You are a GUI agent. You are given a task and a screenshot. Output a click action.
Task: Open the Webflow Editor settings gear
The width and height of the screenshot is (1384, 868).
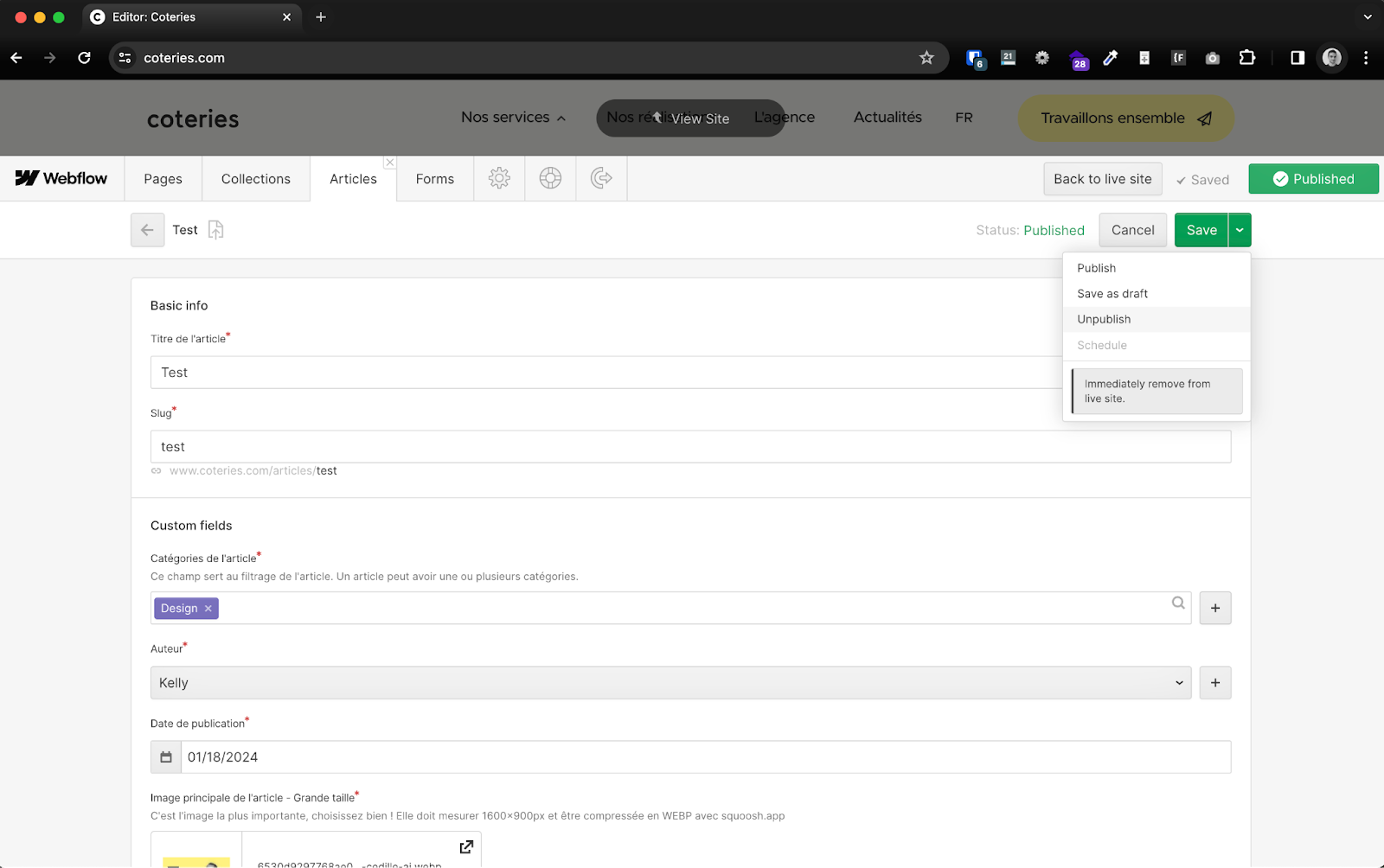(499, 178)
